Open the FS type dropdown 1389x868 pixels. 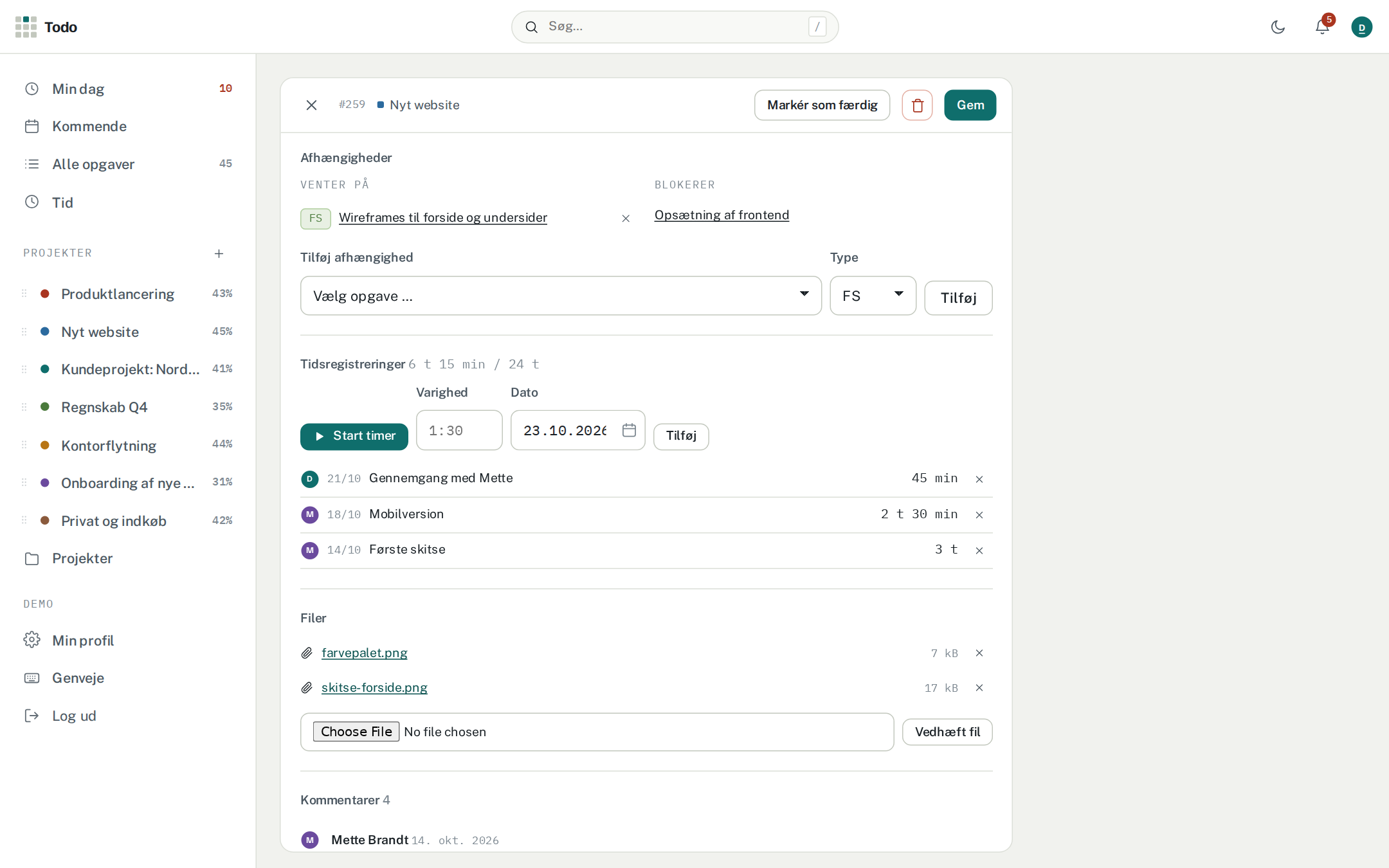tap(873, 296)
